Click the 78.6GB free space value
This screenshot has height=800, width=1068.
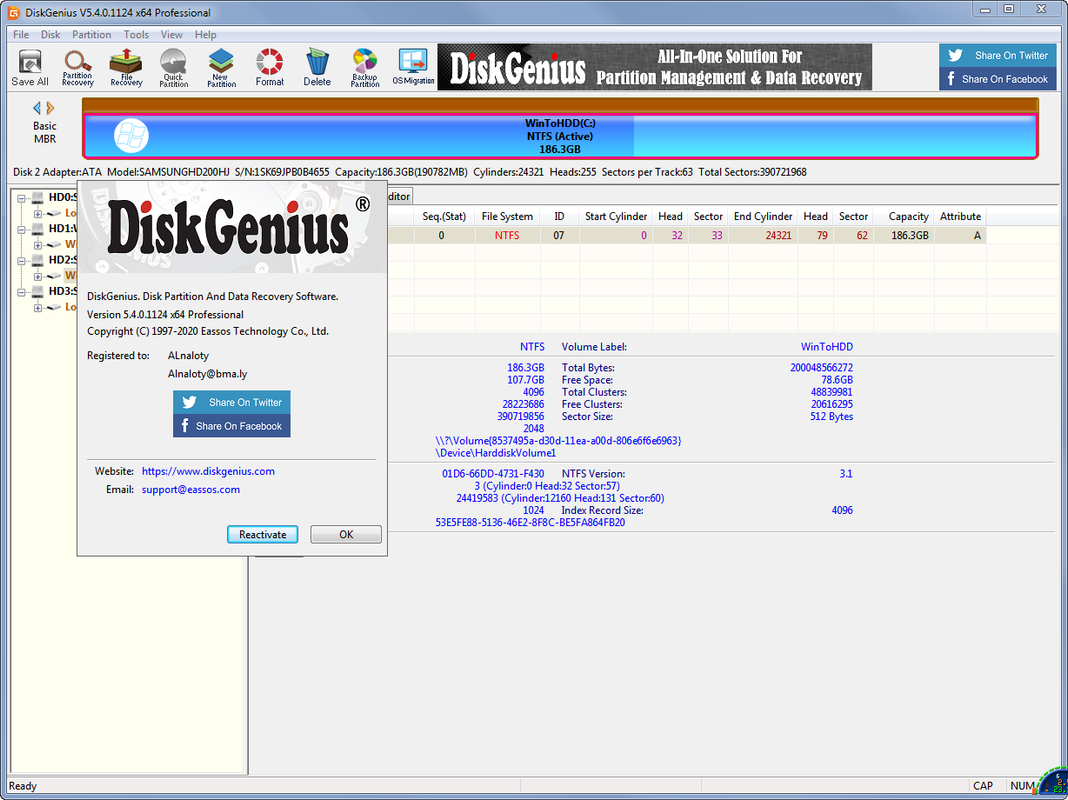coord(837,380)
